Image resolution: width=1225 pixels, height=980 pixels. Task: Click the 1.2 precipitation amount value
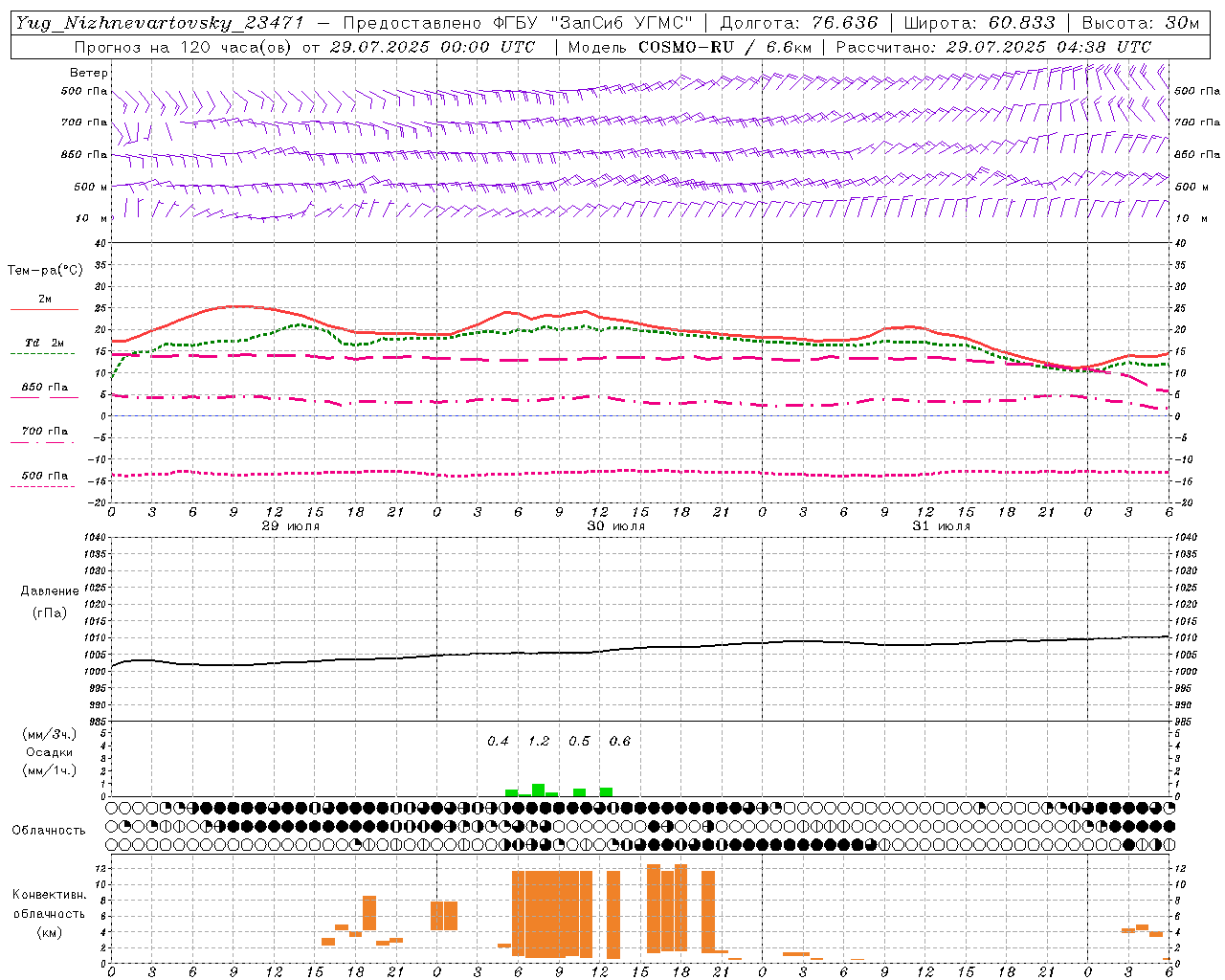[x=539, y=741]
